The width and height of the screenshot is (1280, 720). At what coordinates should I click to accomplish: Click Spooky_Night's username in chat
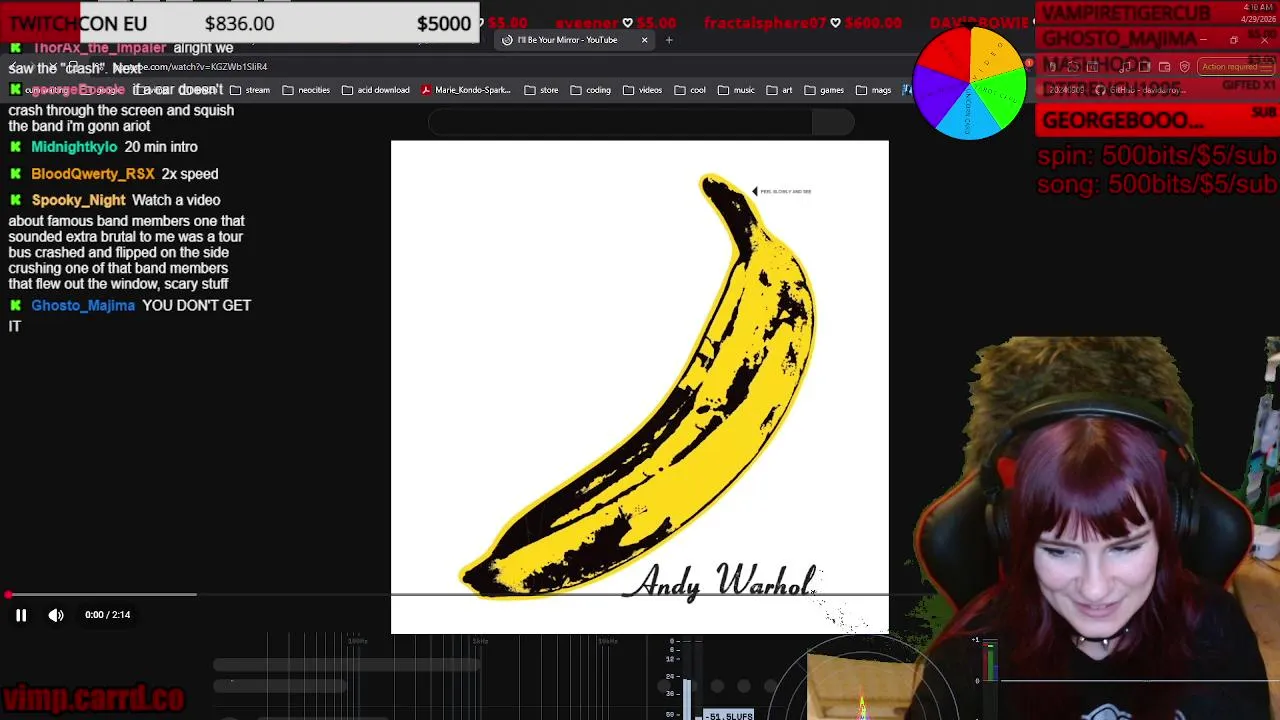pyautogui.click(x=78, y=200)
